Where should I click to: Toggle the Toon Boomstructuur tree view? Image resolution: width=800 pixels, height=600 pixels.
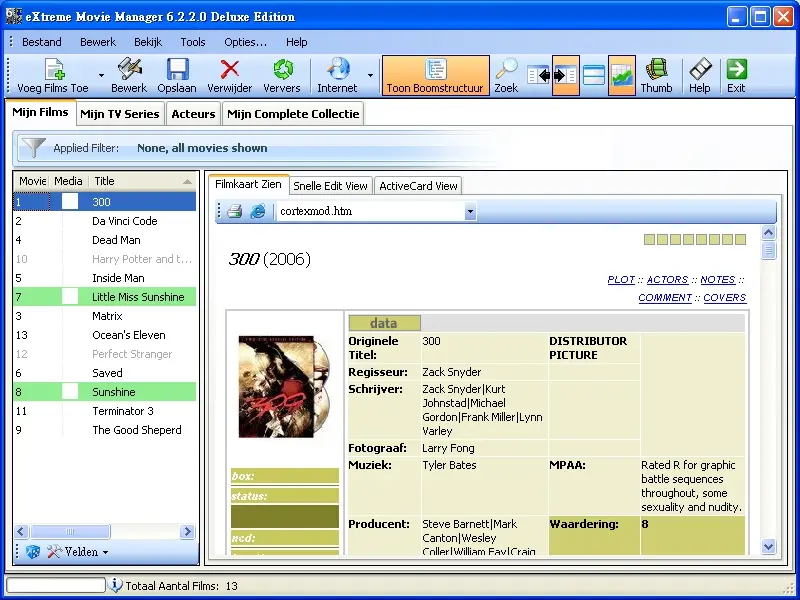[x=435, y=76]
